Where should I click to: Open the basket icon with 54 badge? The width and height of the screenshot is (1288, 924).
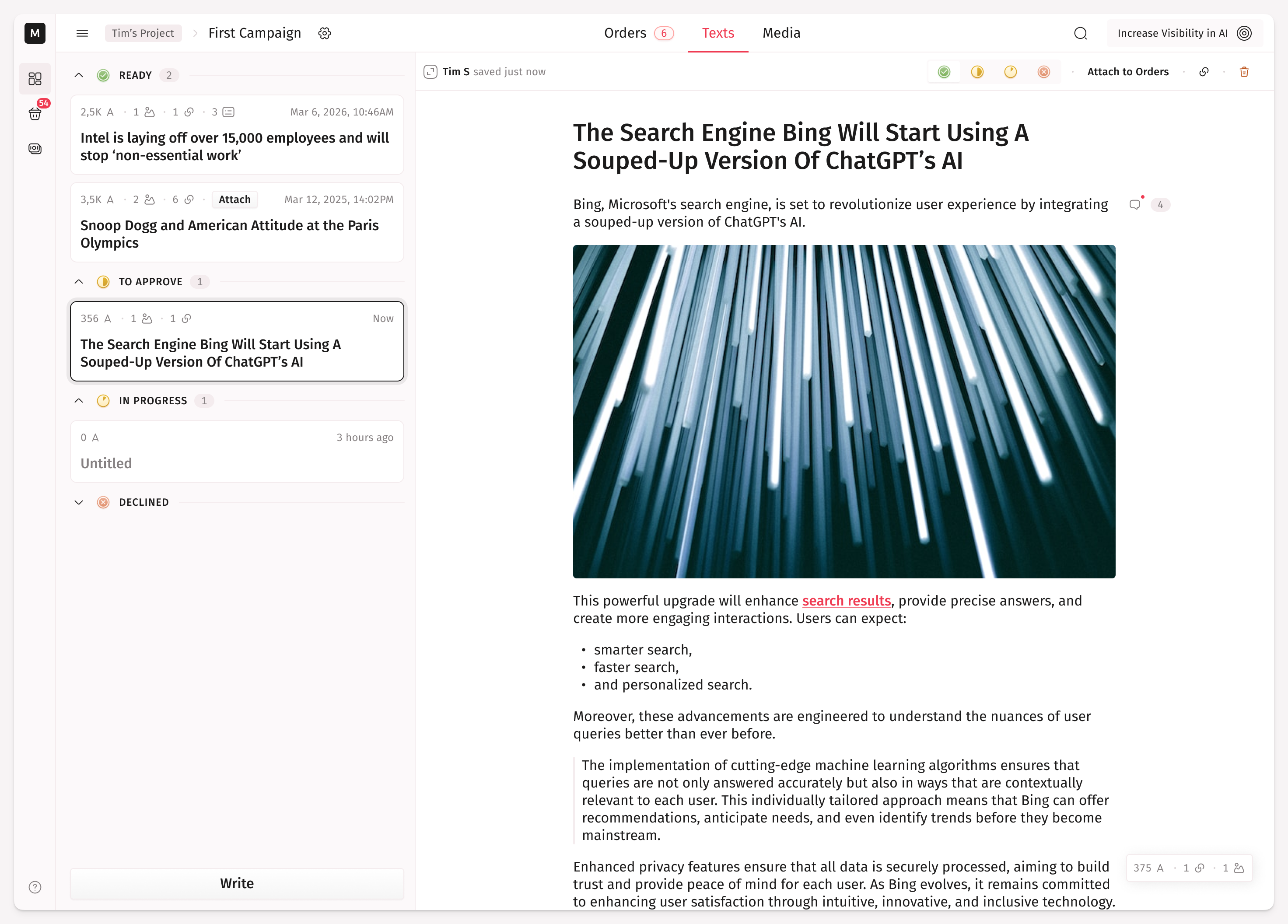35,114
